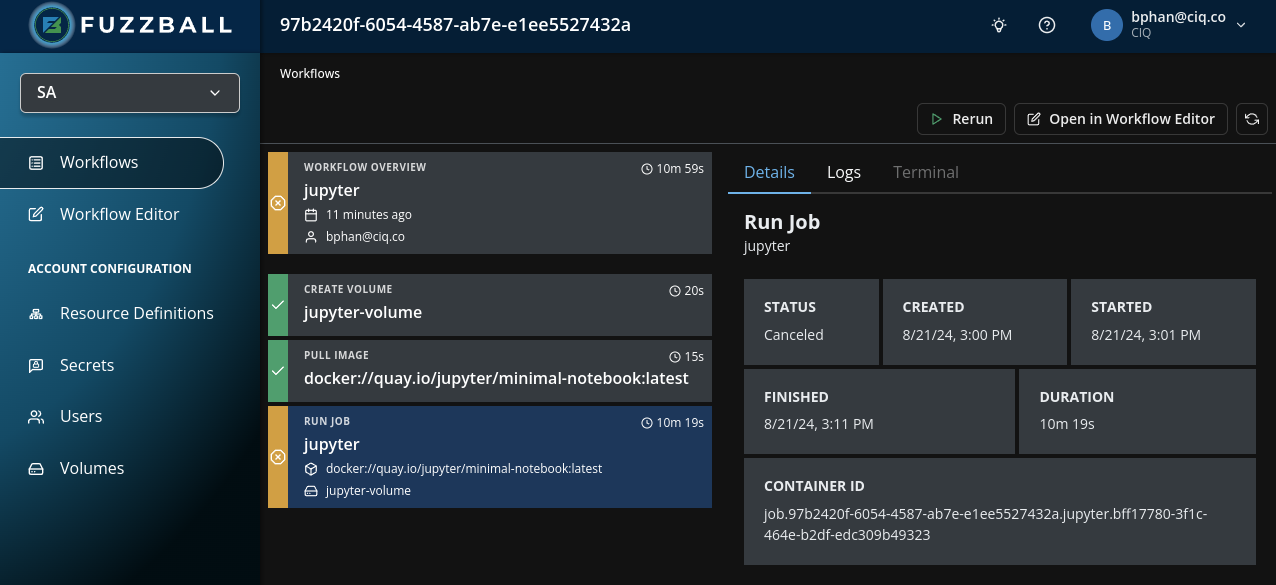Screen dimensions: 1276x585
Task: Select the Pull Image minimal-notebook step
Action: [x=490, y=370]
